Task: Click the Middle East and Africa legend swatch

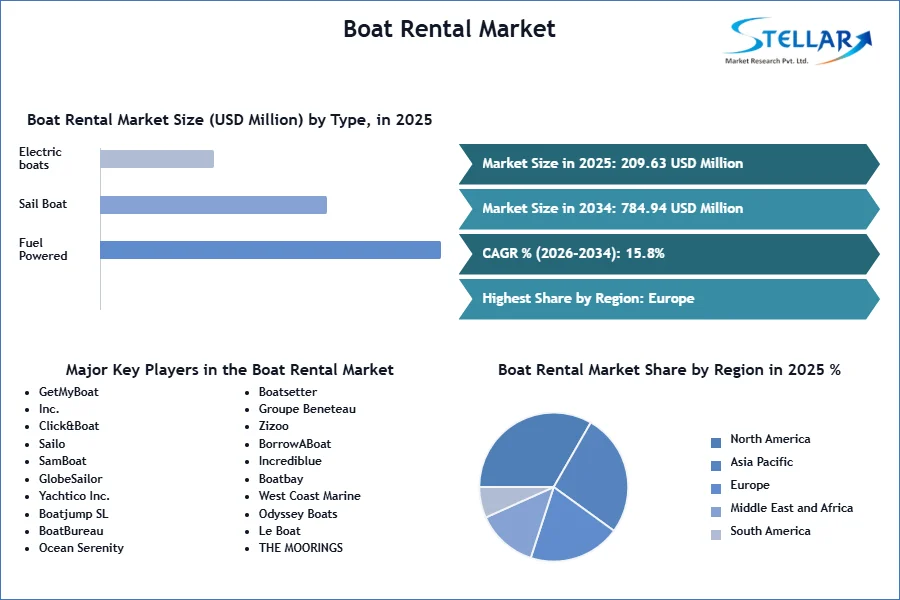Action: pyautogui.click(x=716, y=512)
